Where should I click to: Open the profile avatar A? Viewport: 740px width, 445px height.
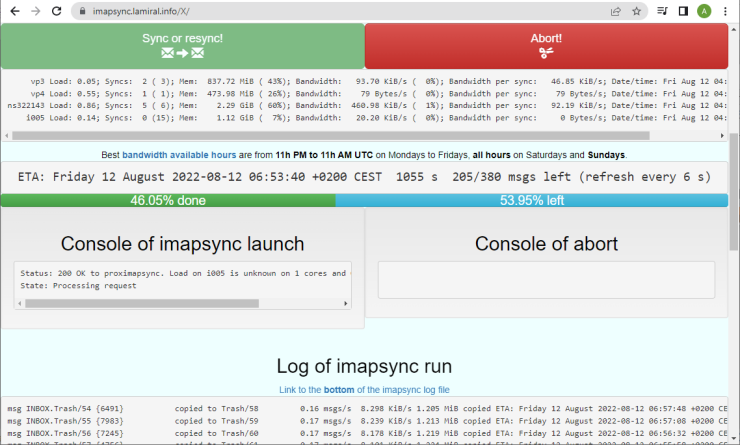click(704, 11)
